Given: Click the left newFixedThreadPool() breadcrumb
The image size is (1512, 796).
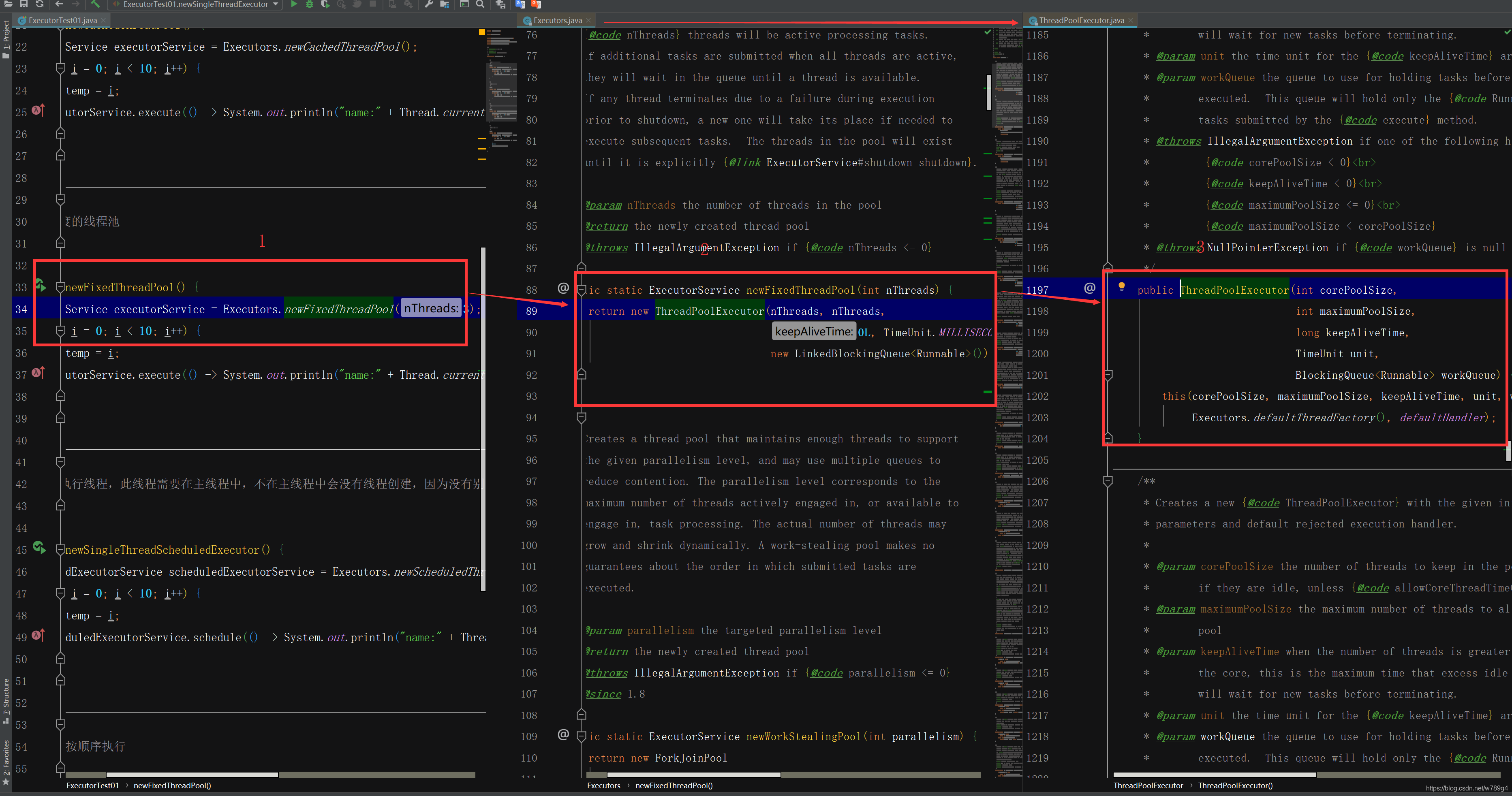Looking at the screenshot, I should (172, 785).
